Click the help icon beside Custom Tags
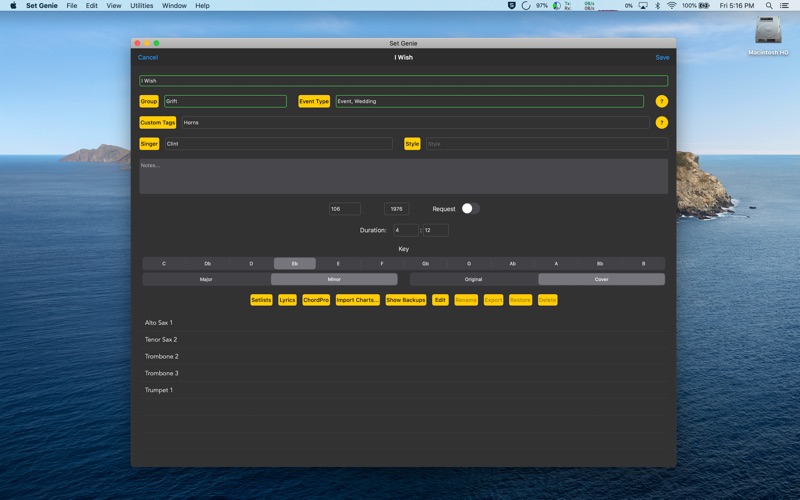Screen dimensions: 800x500 661,122
